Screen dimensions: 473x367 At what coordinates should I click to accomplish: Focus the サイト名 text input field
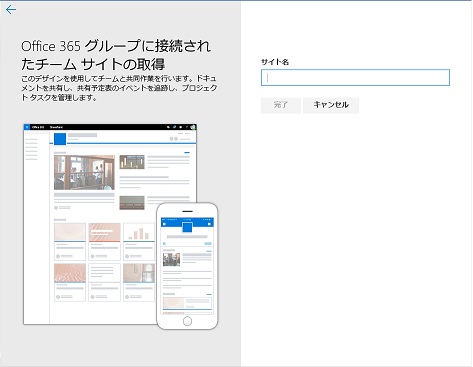click(355, 78)
